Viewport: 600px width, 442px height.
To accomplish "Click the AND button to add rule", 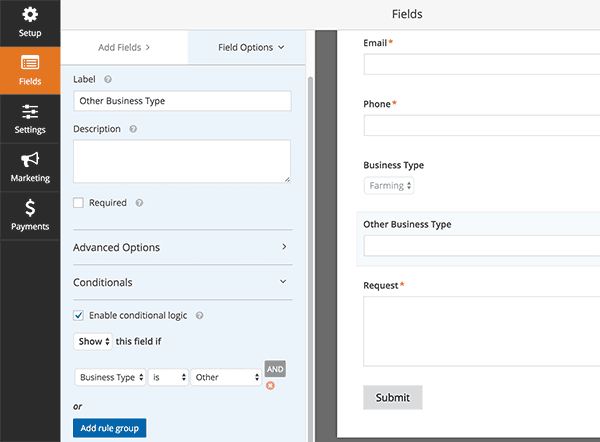I will pos(275,369).
